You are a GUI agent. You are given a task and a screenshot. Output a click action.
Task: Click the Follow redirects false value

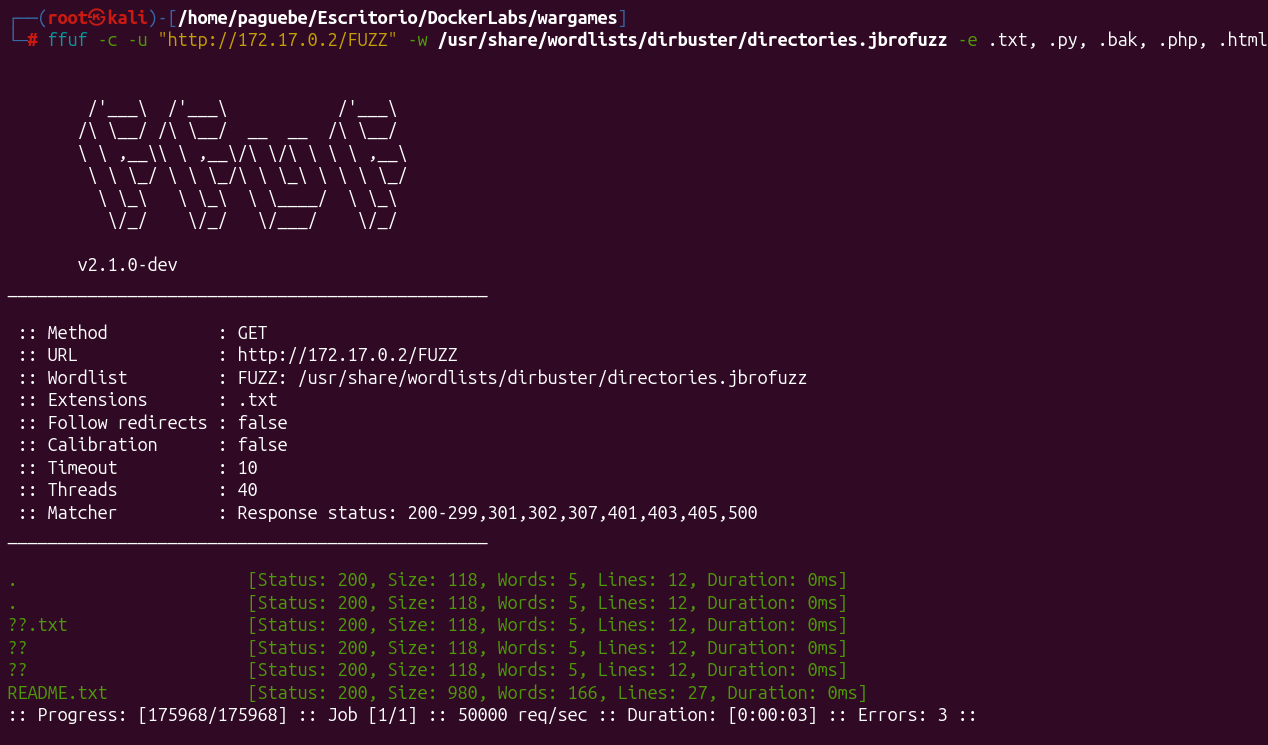pyautogui.click(x=262, y=423)
